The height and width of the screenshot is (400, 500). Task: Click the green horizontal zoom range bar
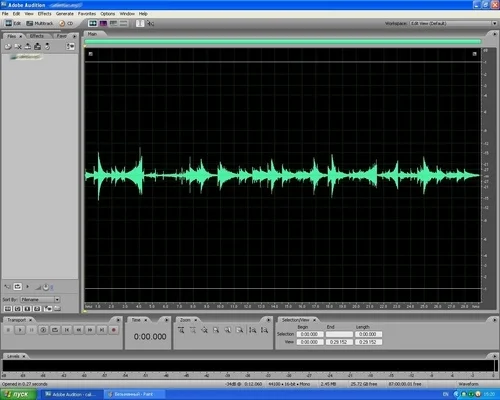pyautogui.click(x=283, y=42)
